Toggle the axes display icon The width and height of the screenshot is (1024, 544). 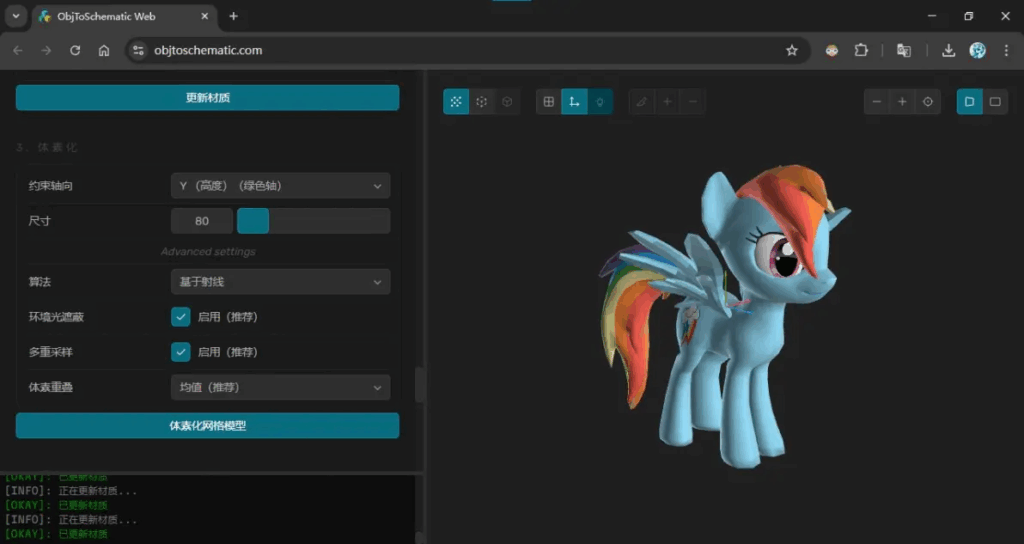[574, 102]
